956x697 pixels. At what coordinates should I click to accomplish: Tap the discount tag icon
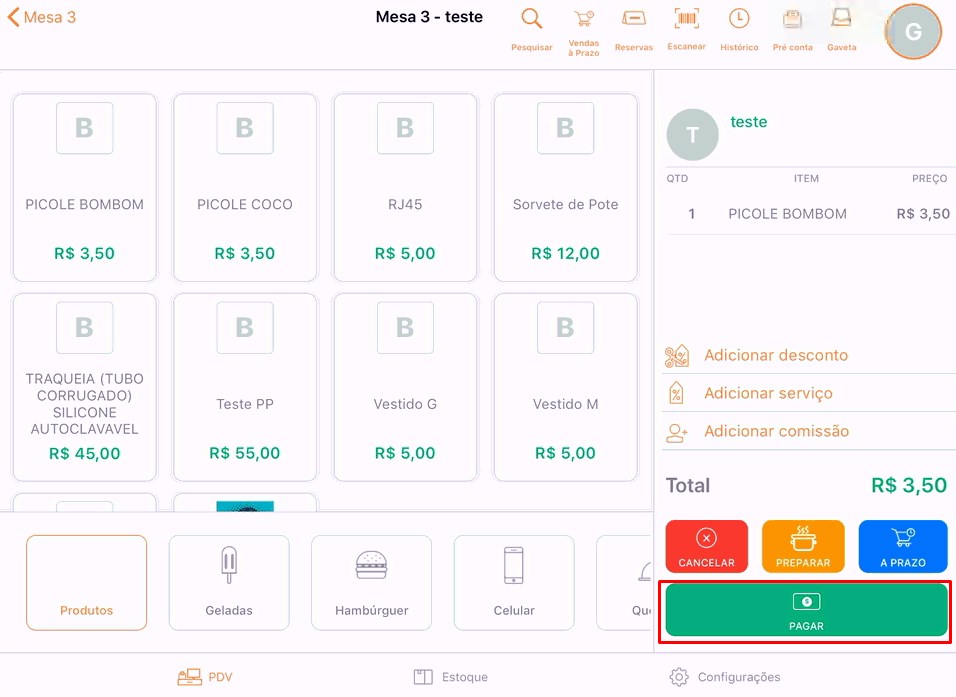[x=677, y=356]
